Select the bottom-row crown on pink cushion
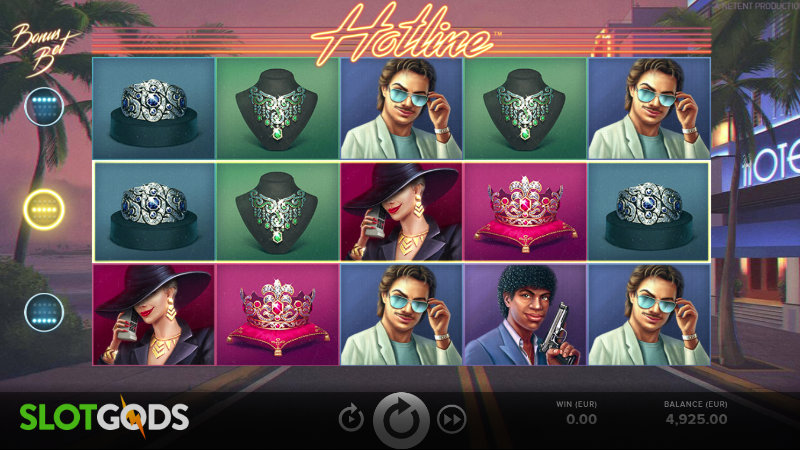This screenshot has height=450, width=800. [278, 314]
